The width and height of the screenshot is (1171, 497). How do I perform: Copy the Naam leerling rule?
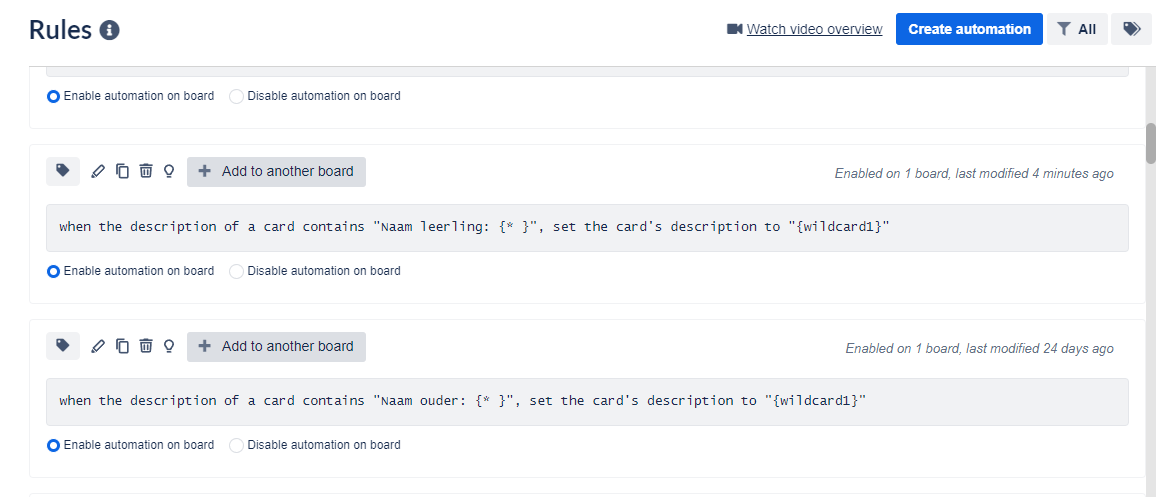point(122,171)
